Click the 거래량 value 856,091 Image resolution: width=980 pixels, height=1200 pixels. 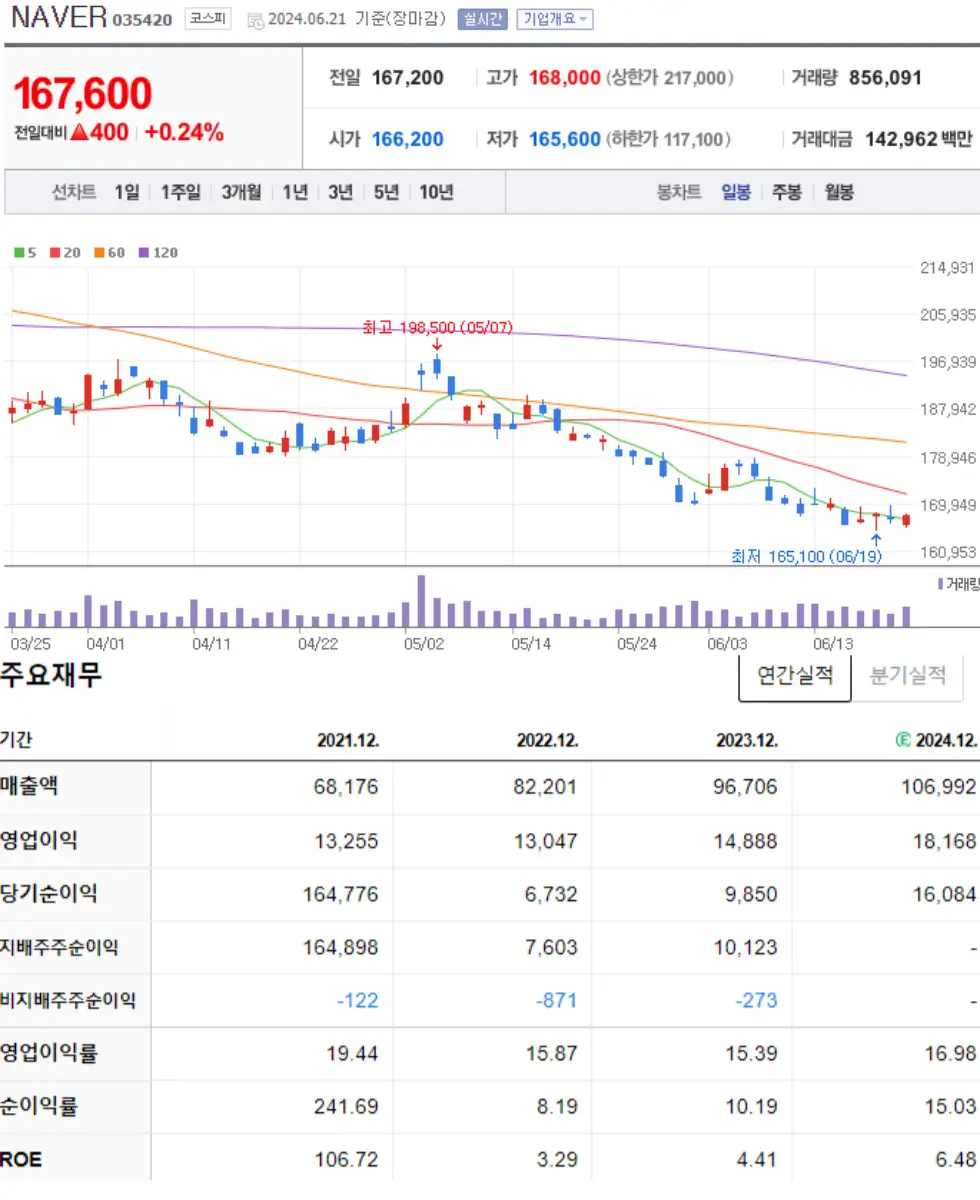[885, 77]
